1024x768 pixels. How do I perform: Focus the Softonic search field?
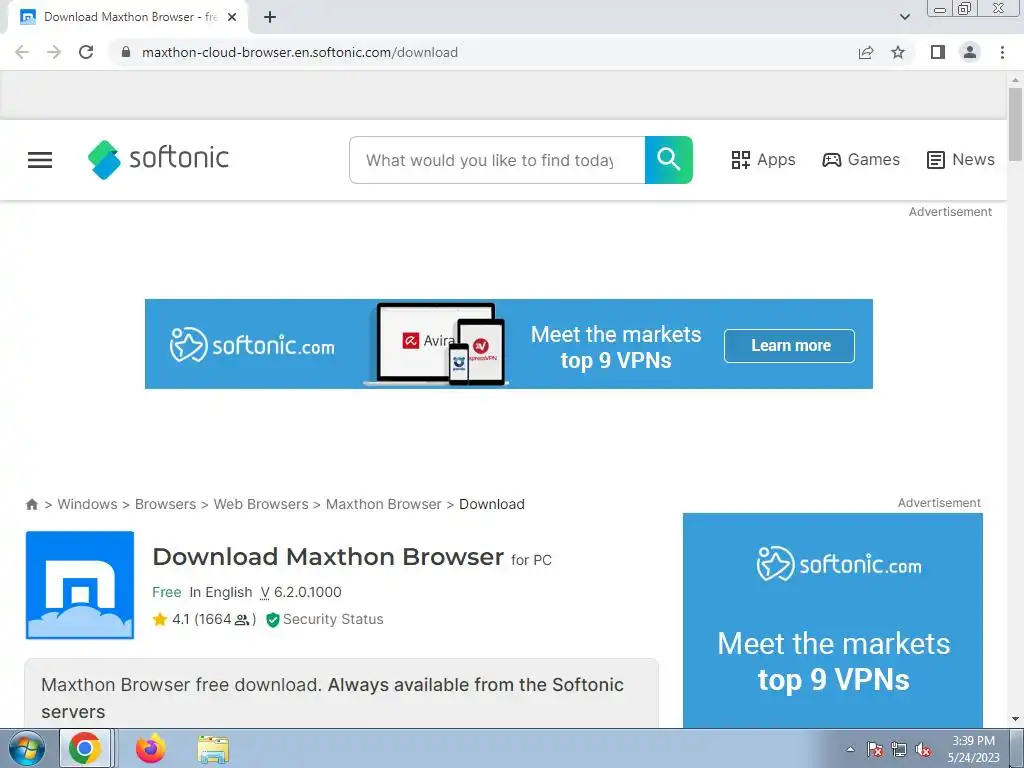[x=497, y=160]
